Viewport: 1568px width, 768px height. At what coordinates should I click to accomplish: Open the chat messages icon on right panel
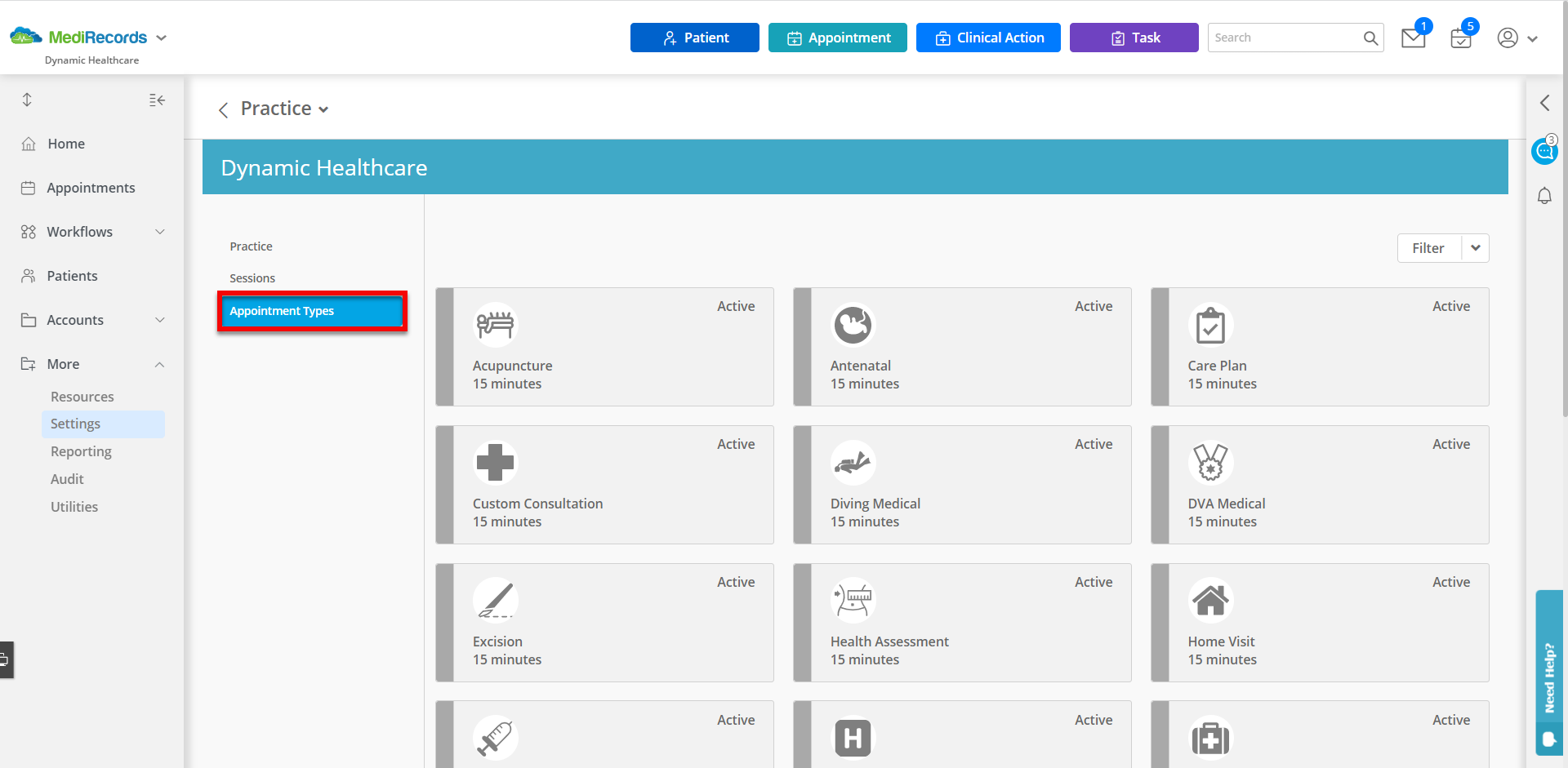(1543, 150)
